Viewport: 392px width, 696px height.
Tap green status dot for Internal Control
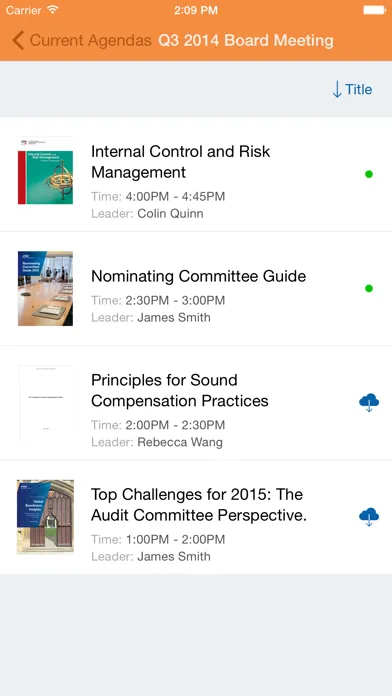[369, 174]
